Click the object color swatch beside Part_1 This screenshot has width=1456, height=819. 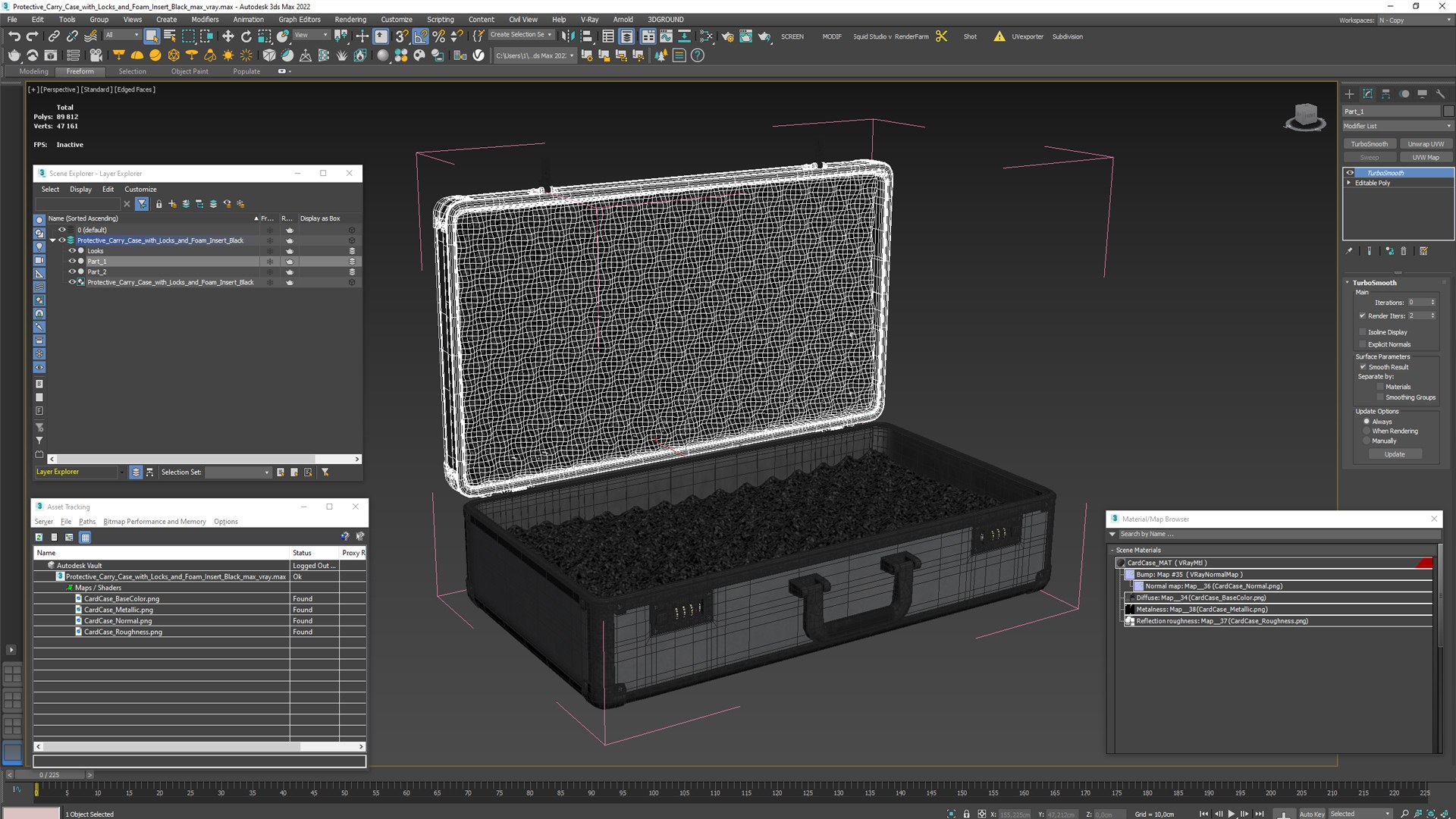point(1448,111)
